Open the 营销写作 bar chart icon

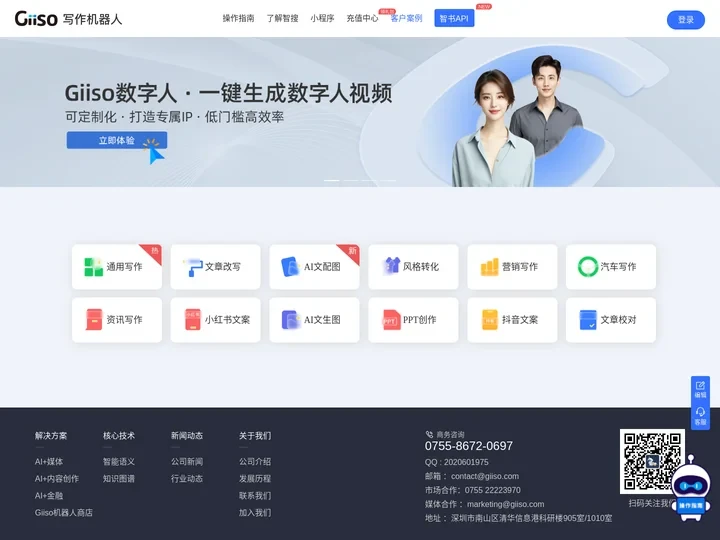(x=489, y=267)
